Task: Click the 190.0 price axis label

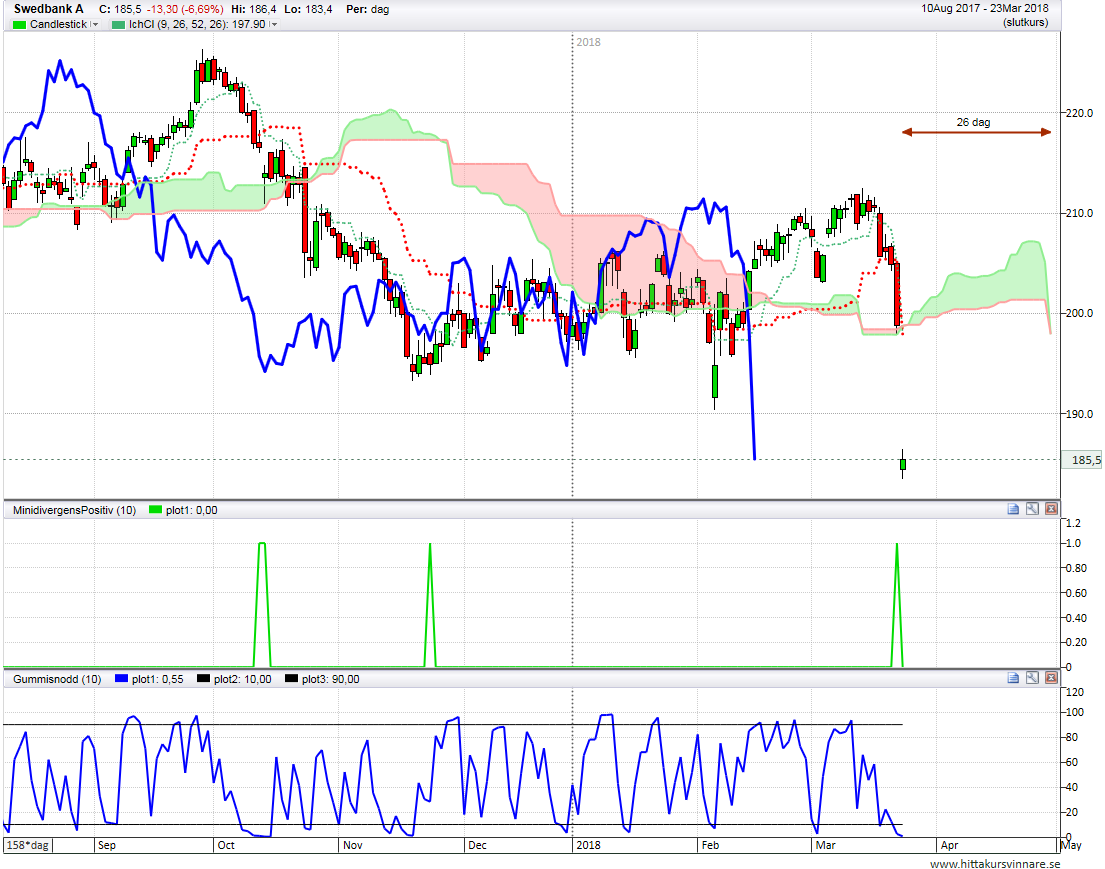Action: (x=1080, y=414)
